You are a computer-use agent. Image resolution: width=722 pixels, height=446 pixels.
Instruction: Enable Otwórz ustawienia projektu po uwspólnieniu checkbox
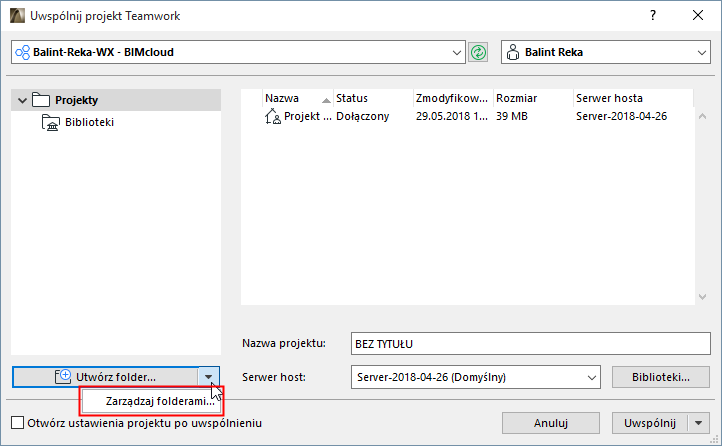point(17,423)
